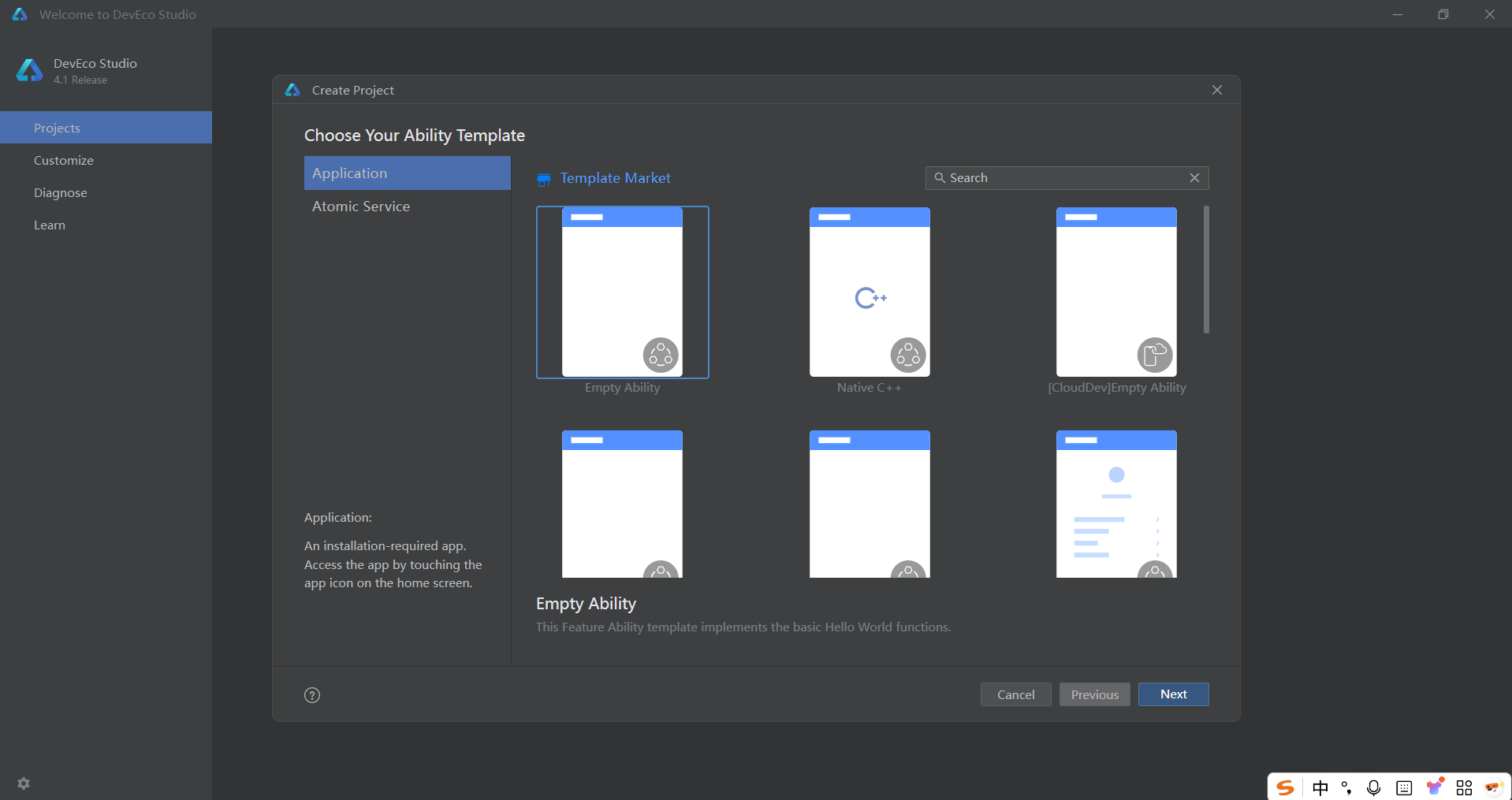This screenshot has width=1512, height=800.
Task: Click the help question mark icon
Action: point(312,695)
